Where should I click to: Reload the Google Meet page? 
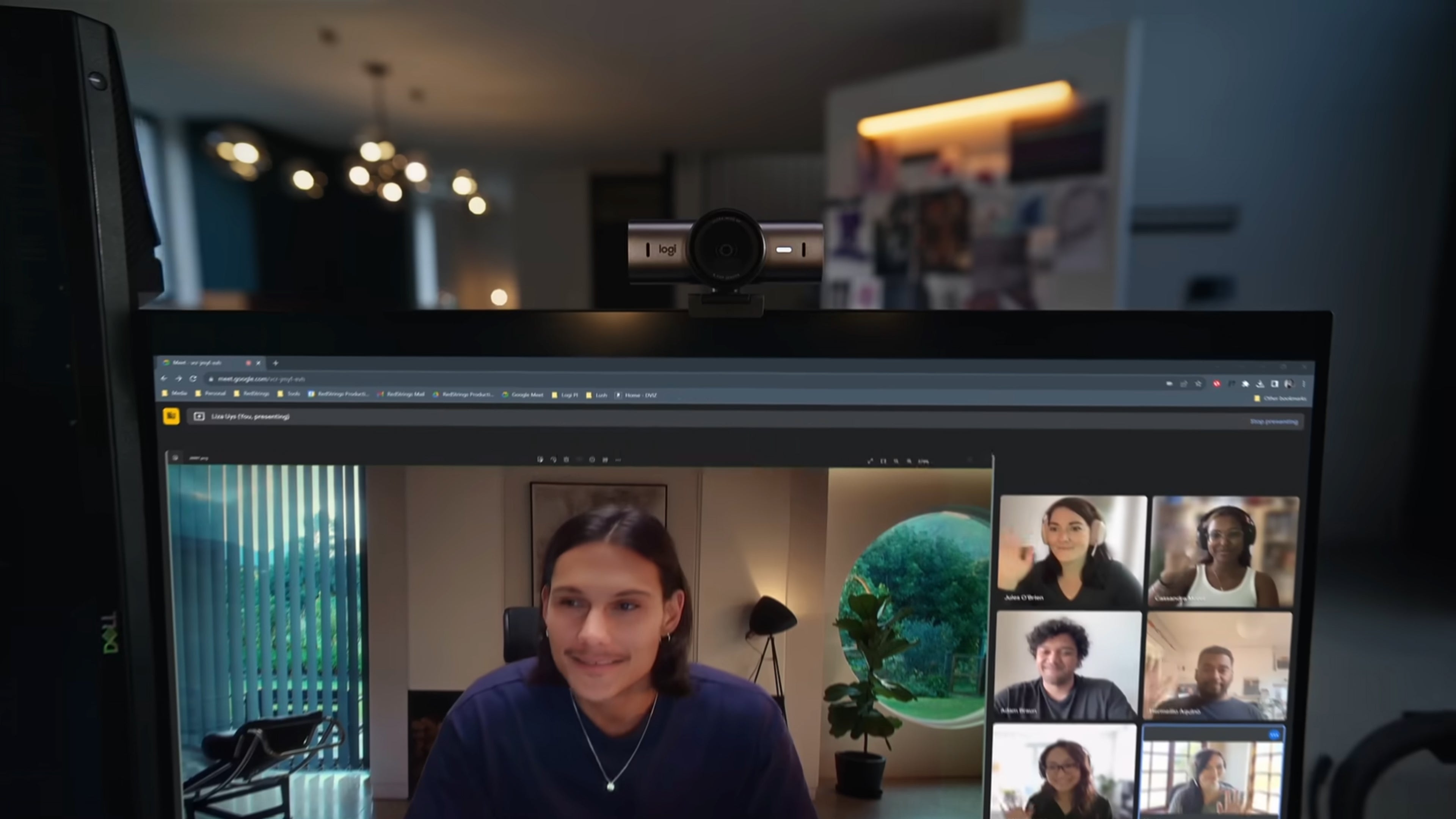(x=193, y=379)
